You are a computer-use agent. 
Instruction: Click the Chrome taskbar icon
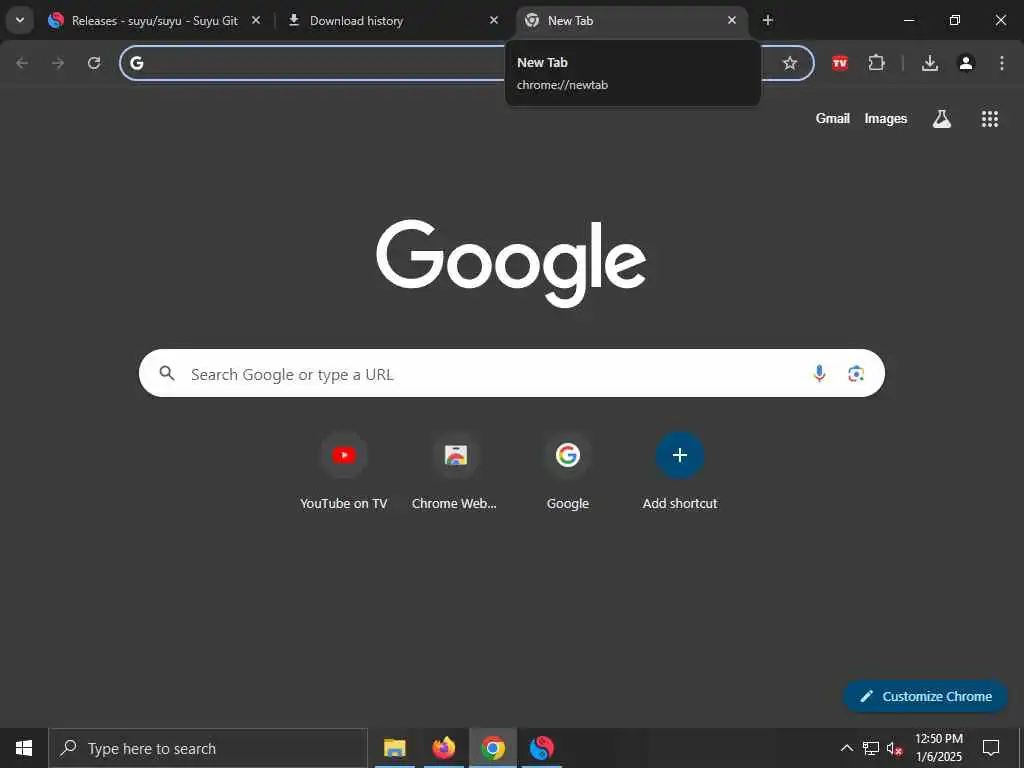click(493, 748)
